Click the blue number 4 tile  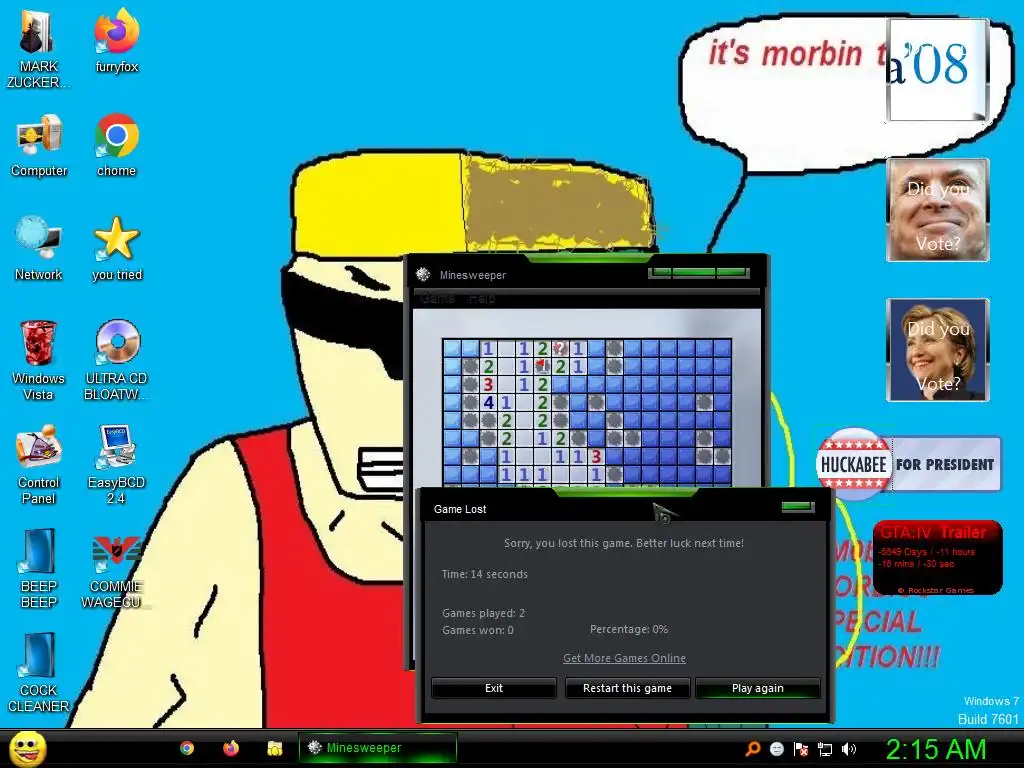pyautogui.click(x=488, y=402)
